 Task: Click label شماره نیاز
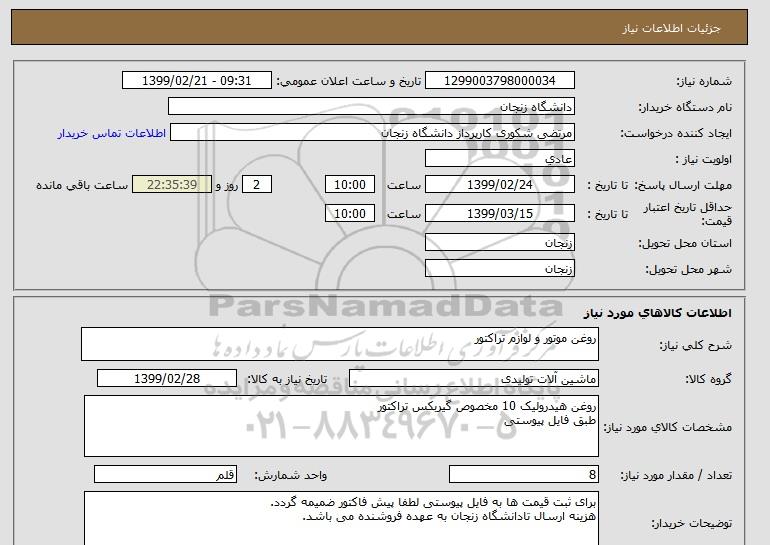point(704,82)
